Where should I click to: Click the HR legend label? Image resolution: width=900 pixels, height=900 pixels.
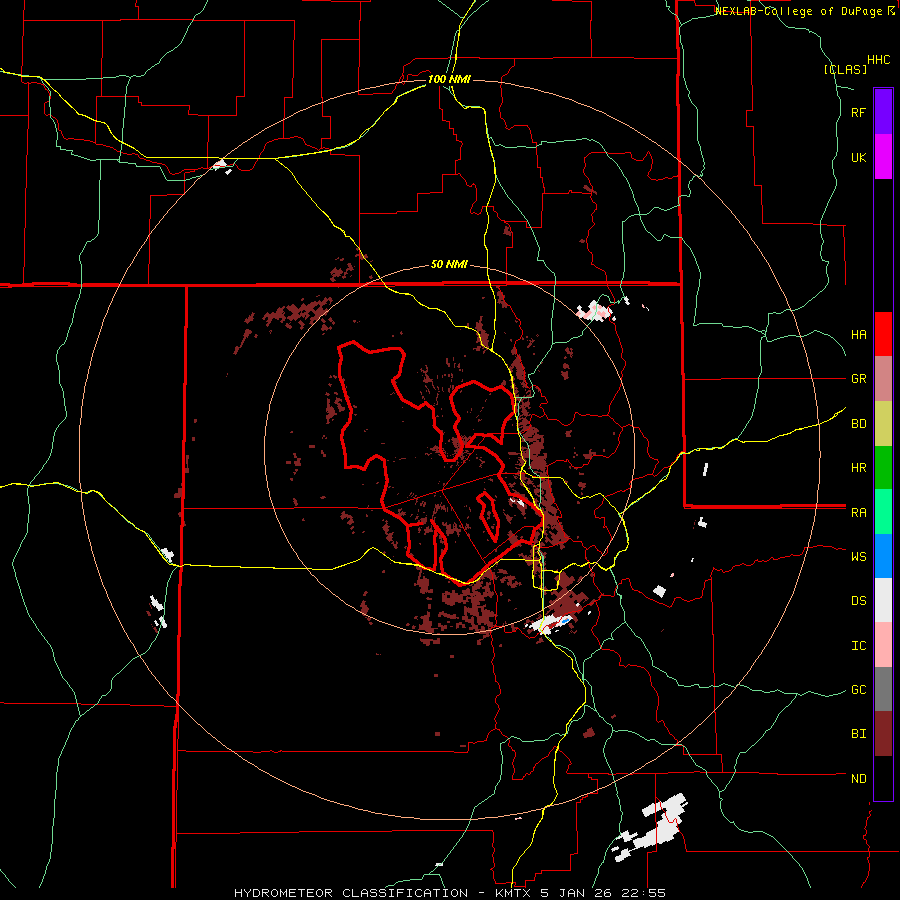[858, 468]
